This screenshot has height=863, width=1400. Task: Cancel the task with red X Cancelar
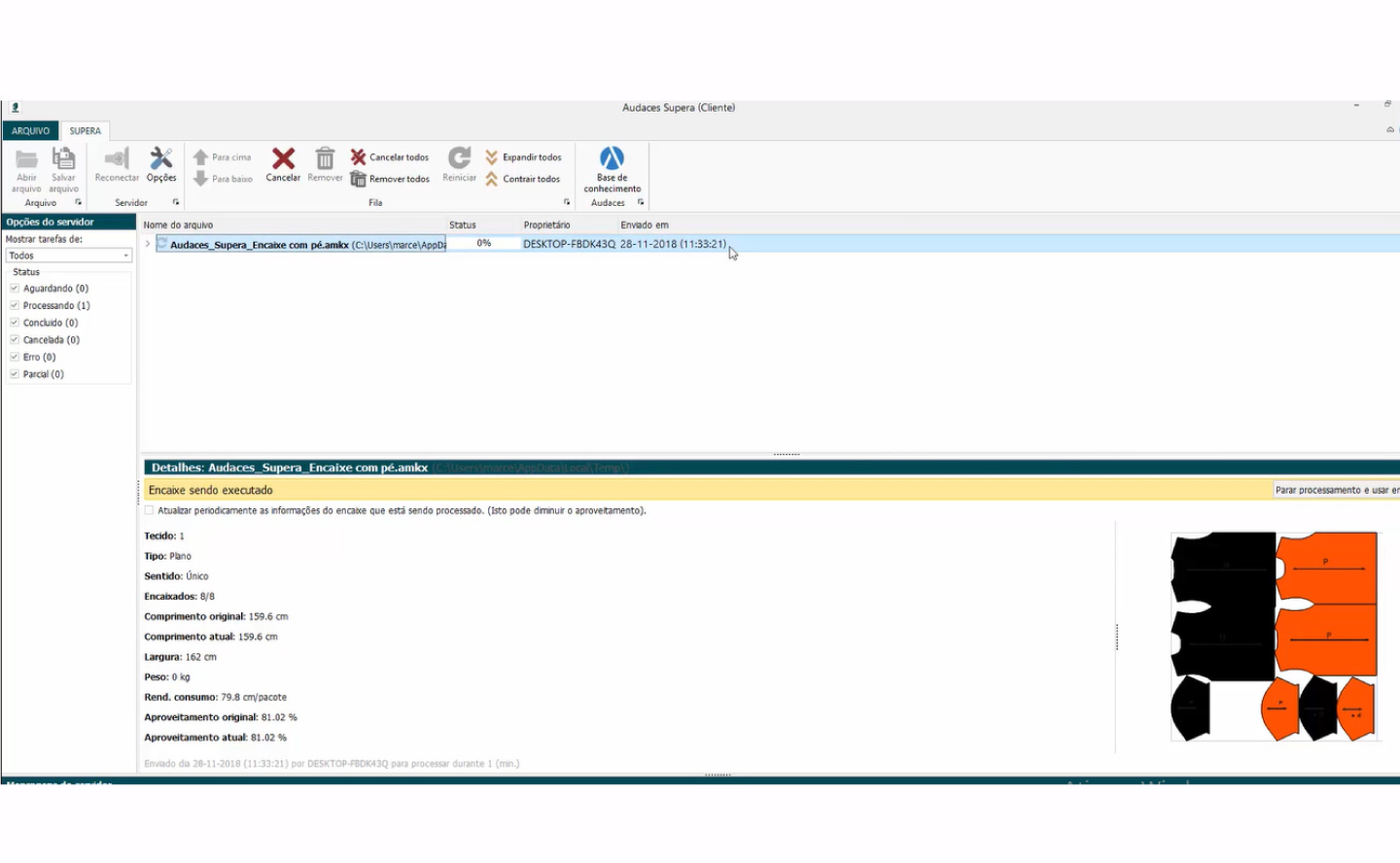coord(283,157)
